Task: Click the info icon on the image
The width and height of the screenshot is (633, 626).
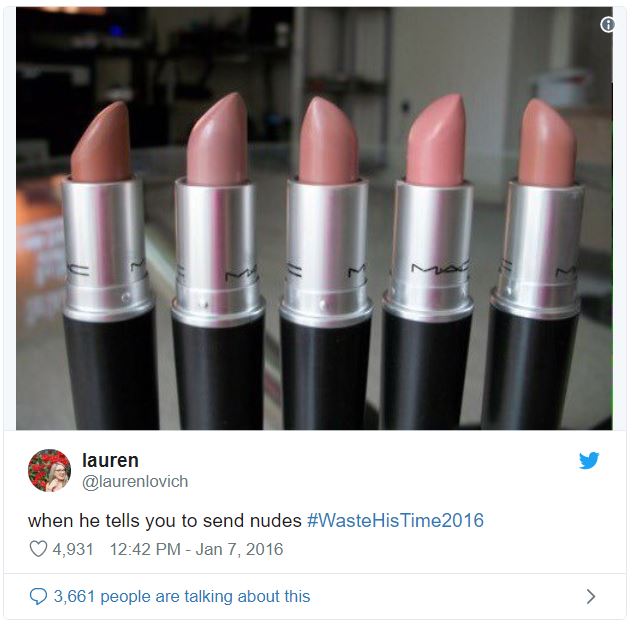Action: (607, 25)
